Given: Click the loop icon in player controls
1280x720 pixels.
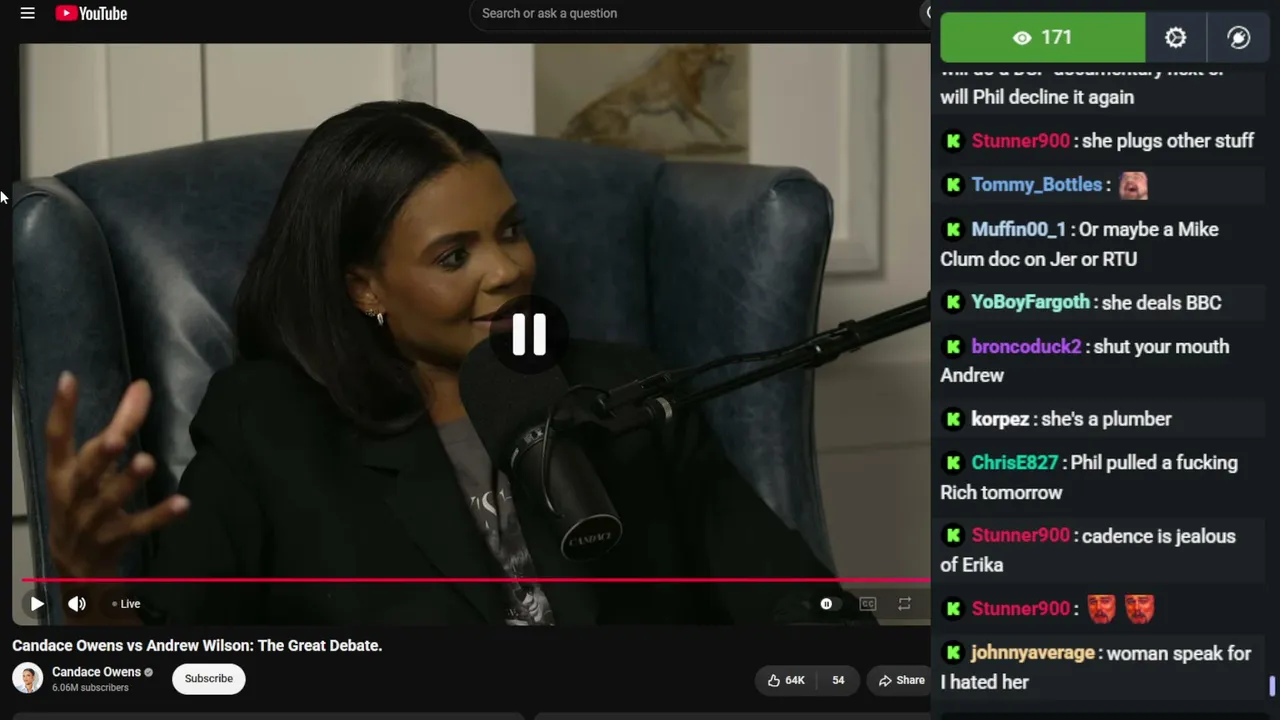Looking at the screenshot, I should pos(904,604).
